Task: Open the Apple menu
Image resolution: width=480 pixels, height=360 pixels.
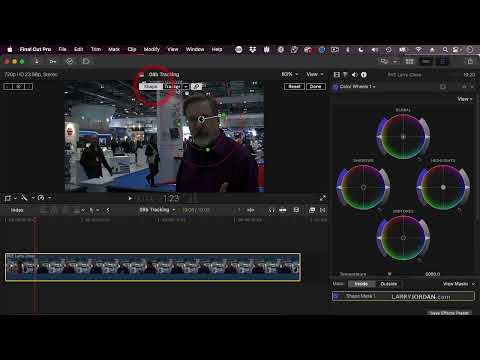Action: point(10,49)
